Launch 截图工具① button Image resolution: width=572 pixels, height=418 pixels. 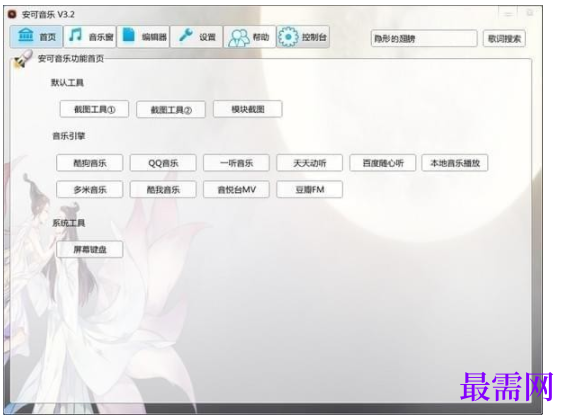click(94, 109)
